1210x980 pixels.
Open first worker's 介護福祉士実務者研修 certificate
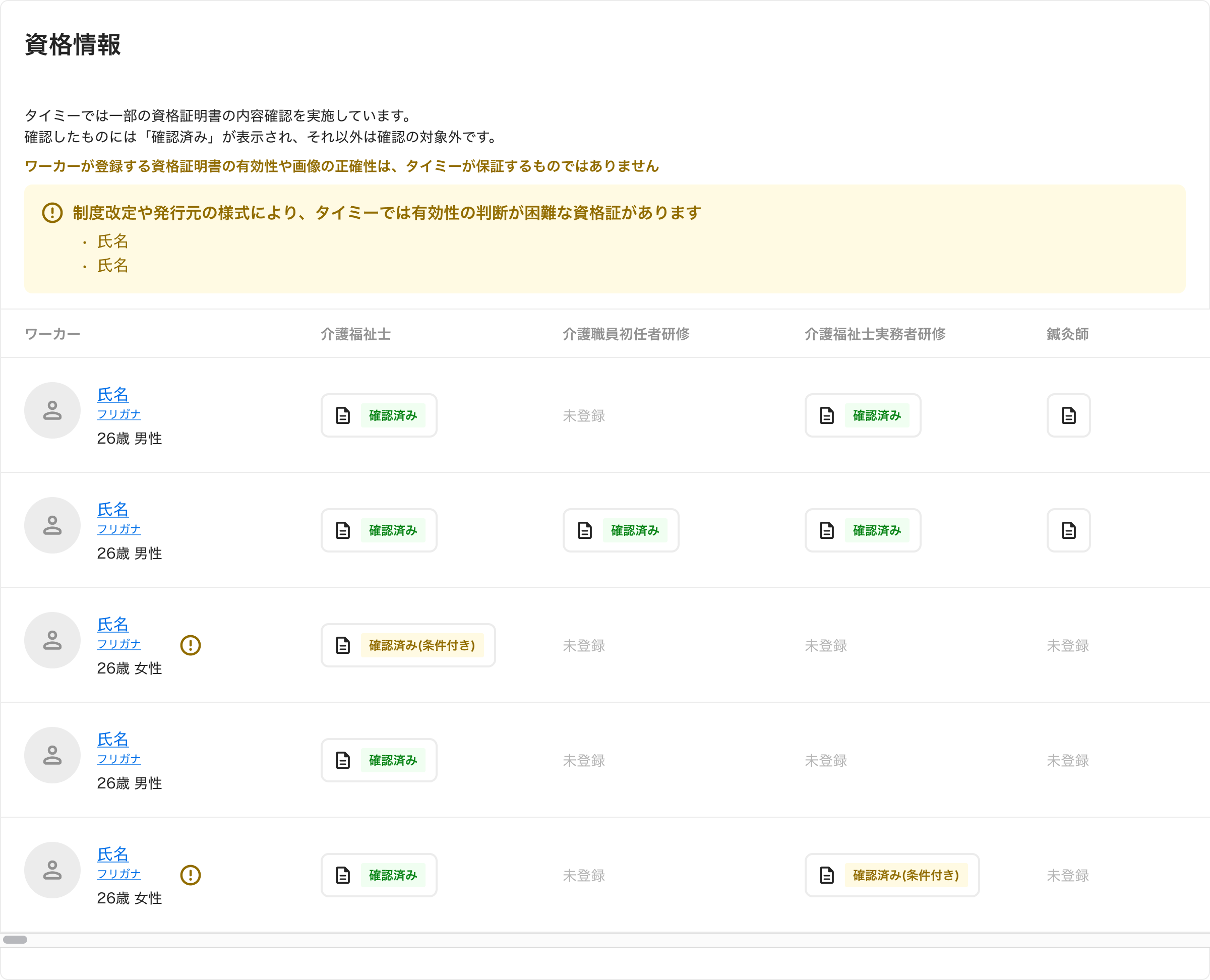click(863, 415)
